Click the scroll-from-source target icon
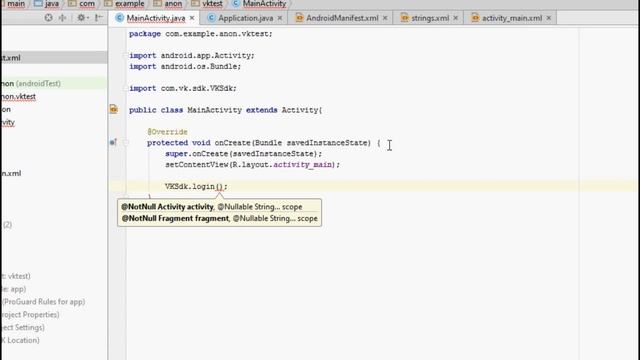Screen dimensions: 640x360 click(x=49, y=18)
